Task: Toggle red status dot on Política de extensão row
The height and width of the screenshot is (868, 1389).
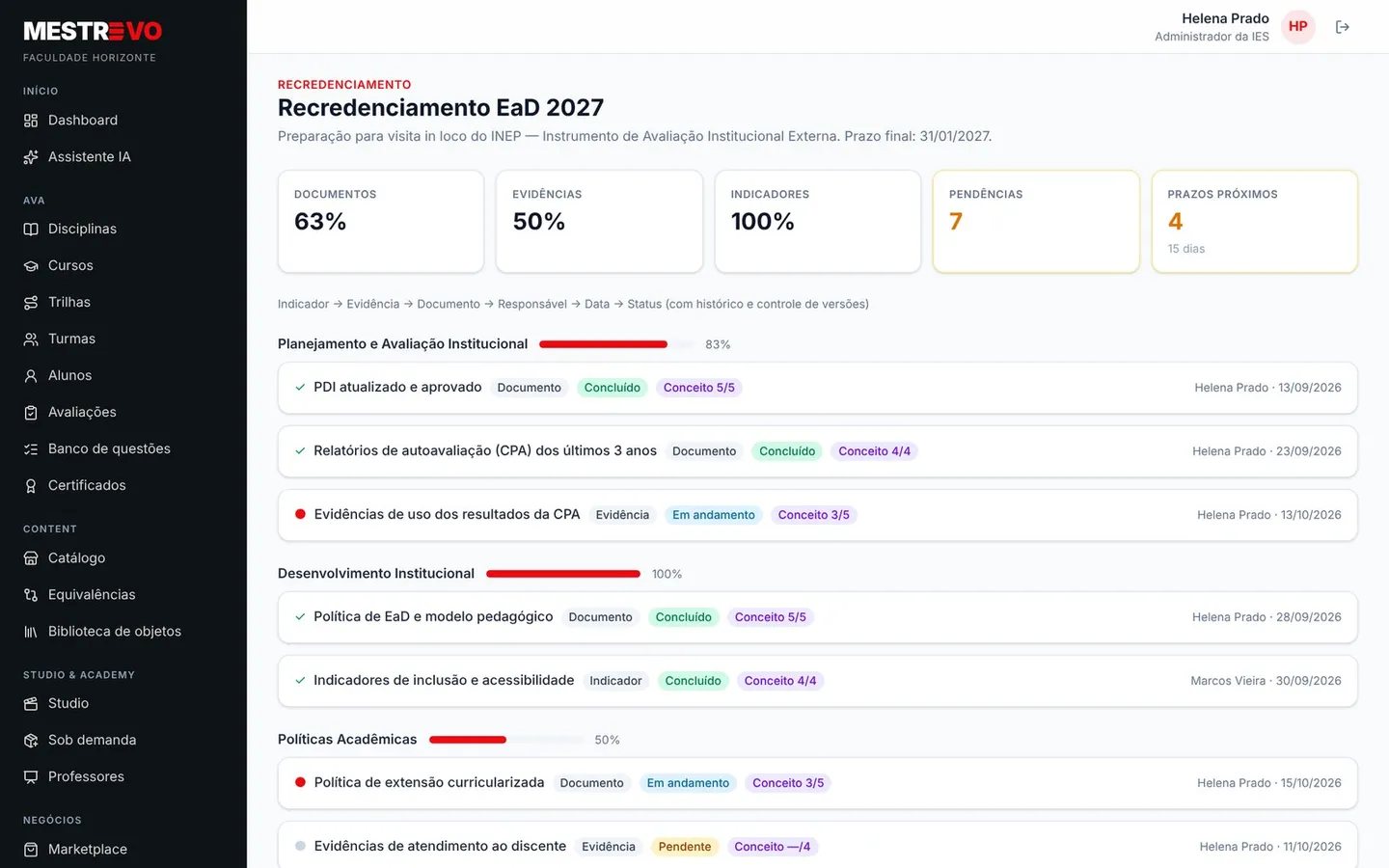Action: point(300,783)
